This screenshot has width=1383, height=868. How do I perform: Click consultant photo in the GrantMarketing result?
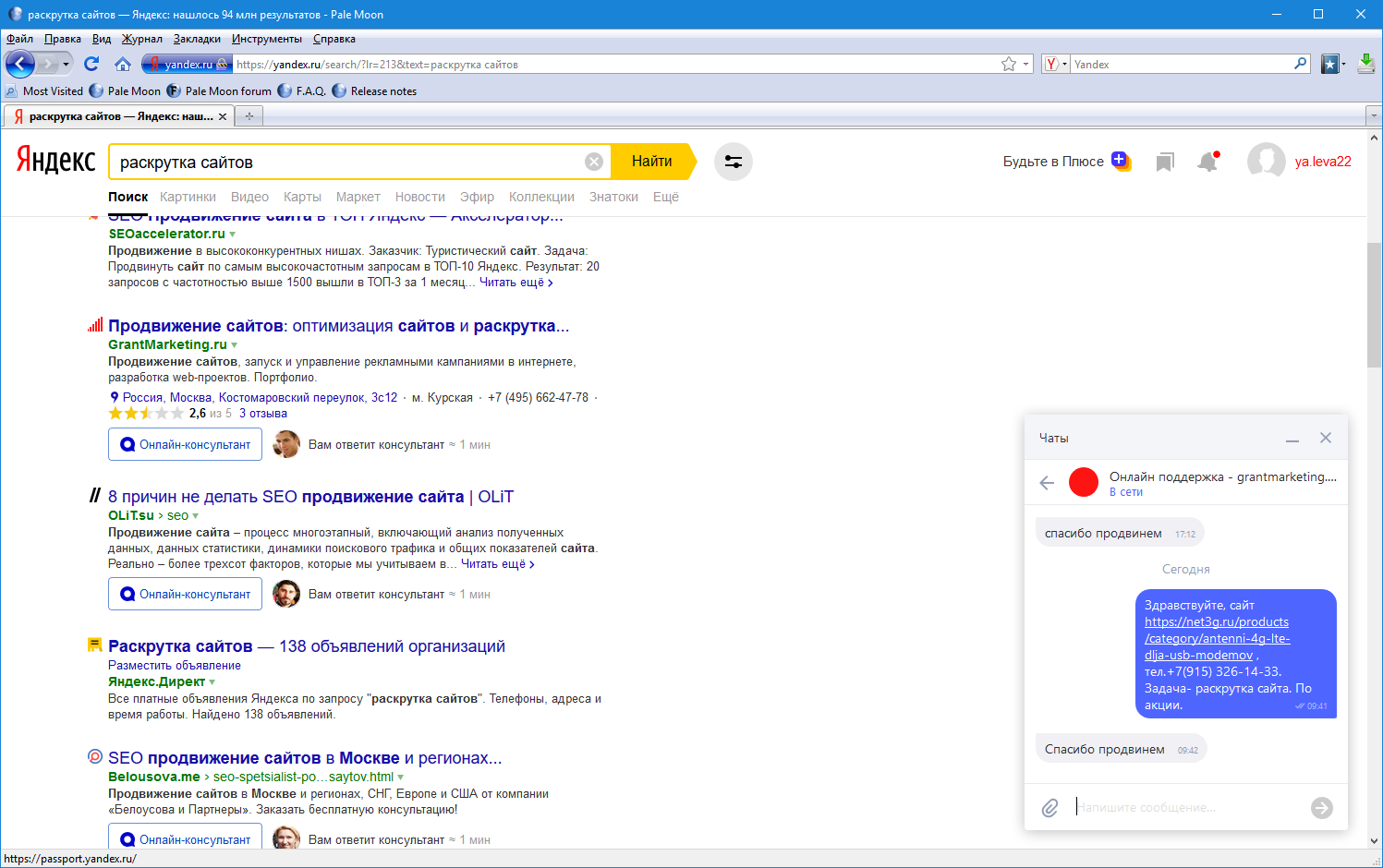coord(286,444)
